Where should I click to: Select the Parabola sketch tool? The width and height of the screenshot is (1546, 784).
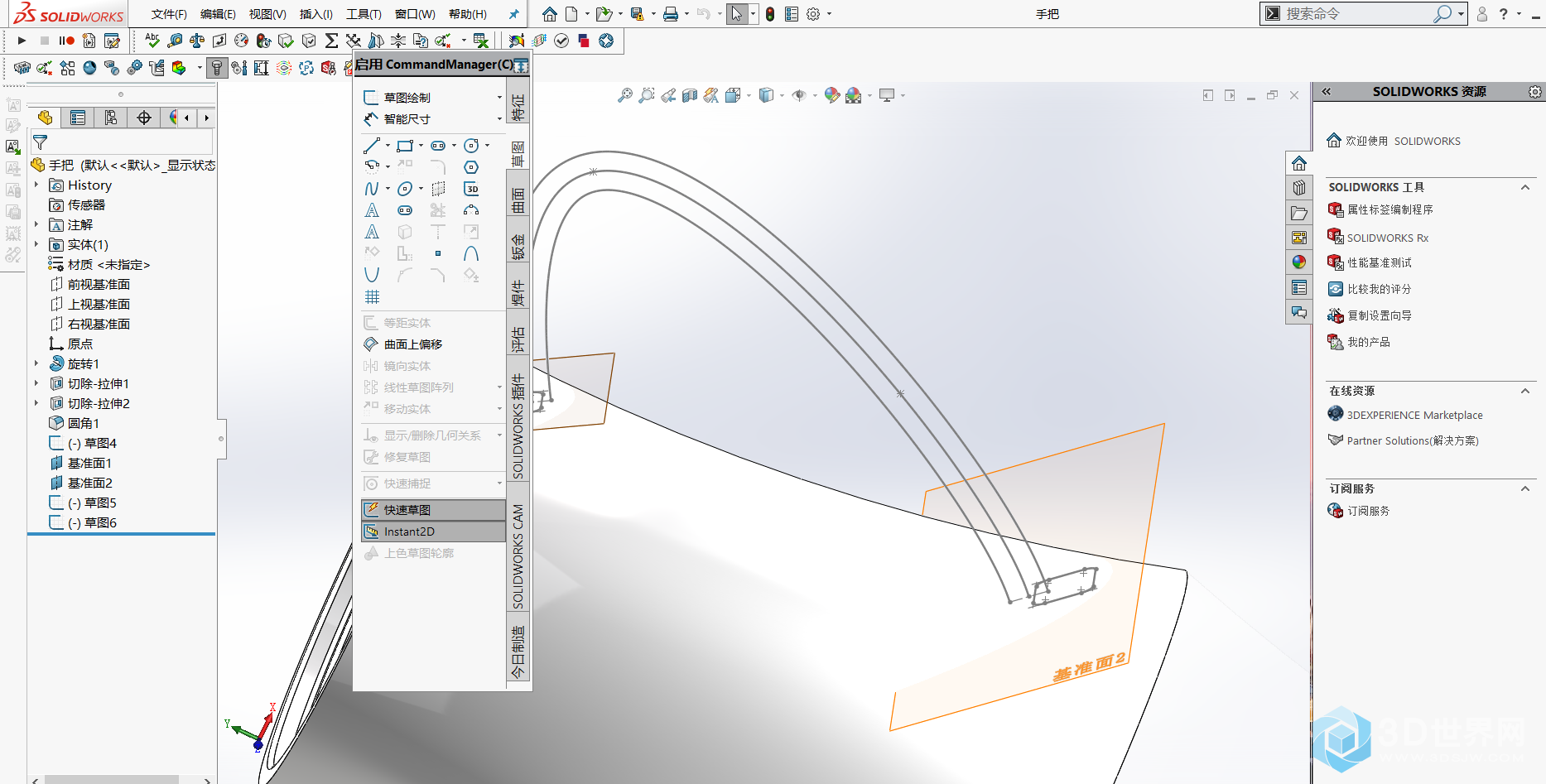(372, 275)
